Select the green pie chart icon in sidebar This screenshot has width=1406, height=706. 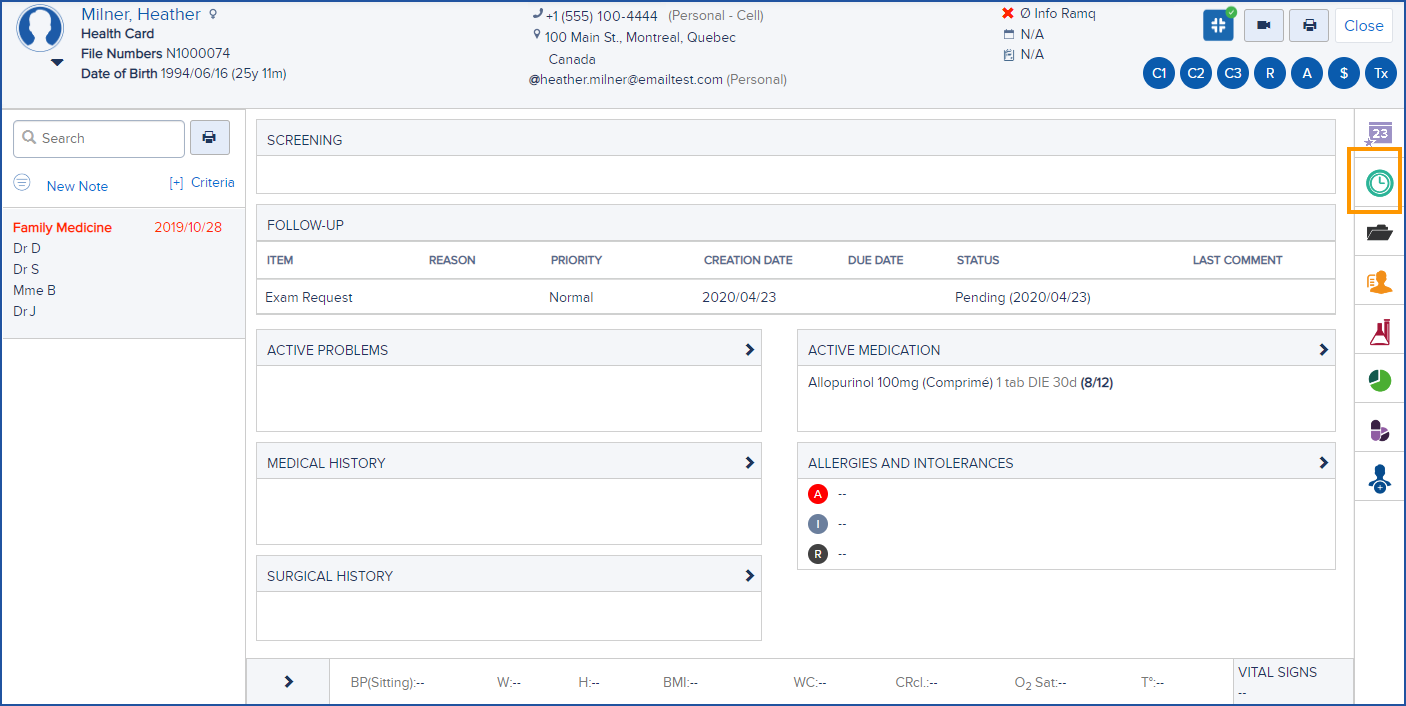pos(1378,380)
